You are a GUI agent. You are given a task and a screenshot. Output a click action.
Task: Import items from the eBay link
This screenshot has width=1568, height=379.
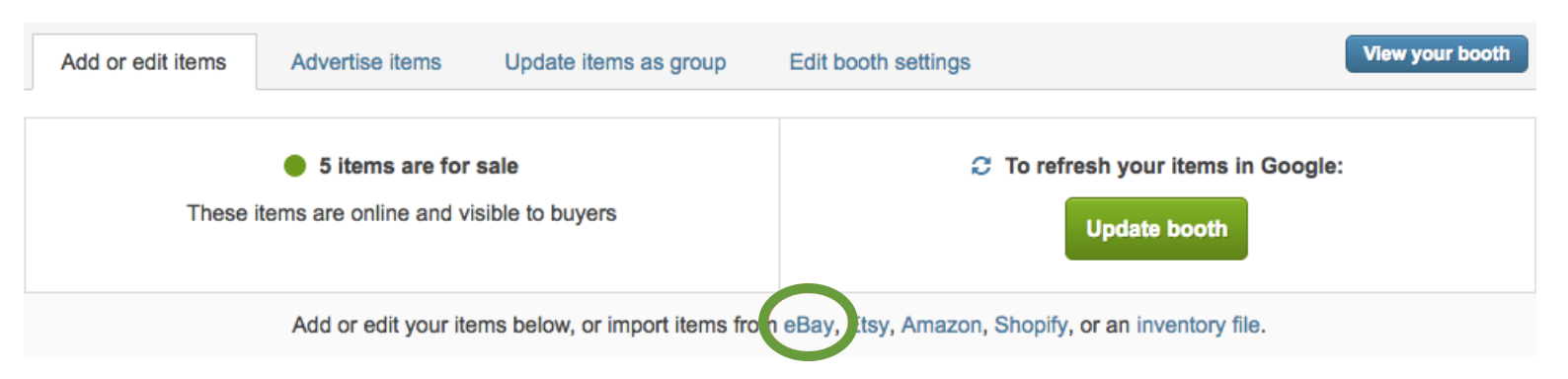(809, 325)
